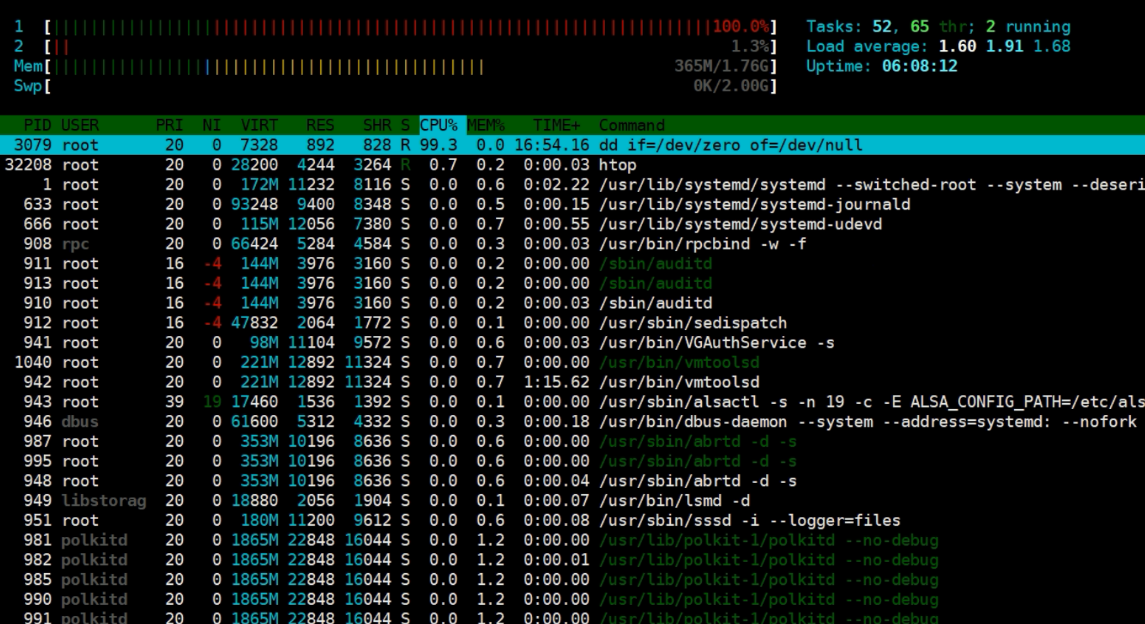The width and height of the screenshot is (1145, 624).
Task: Select abrtd process row PID 948
Action: click(x=572, y=480)
